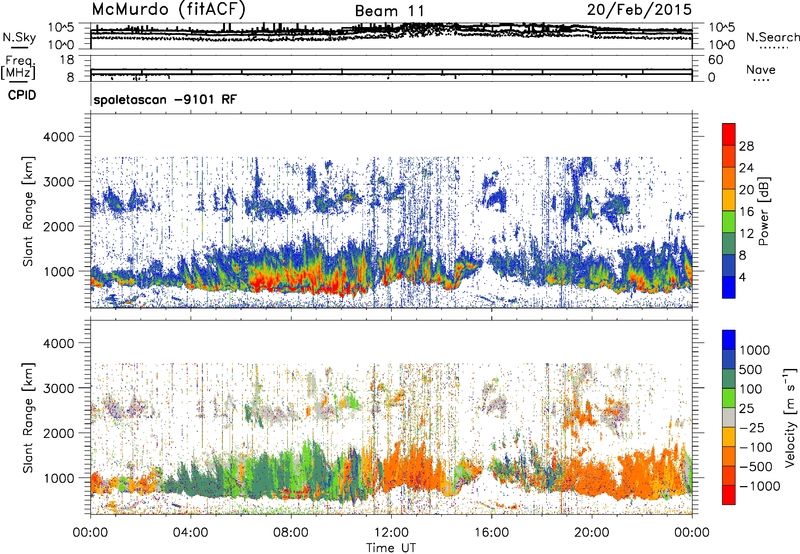800x554 pixels.
Task: Click the 'Velocity [m s-1]' colorbar label
Action: coord(790,417)
